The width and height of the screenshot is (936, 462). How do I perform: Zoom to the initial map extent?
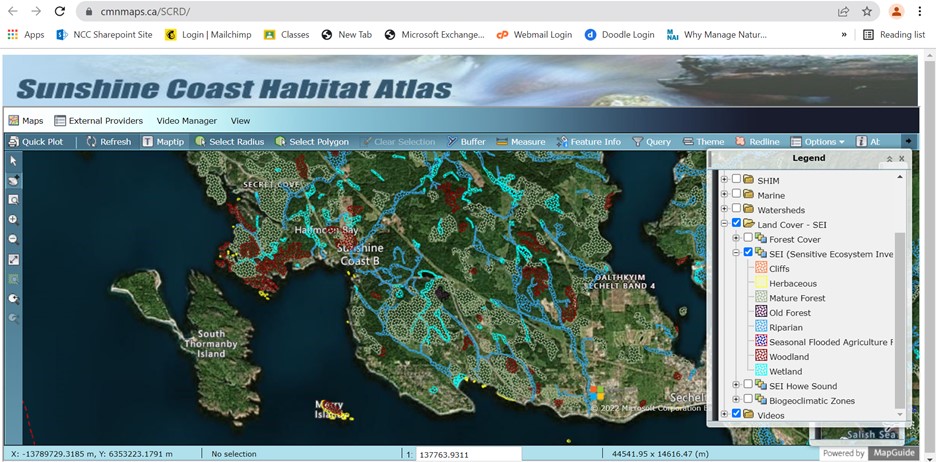tap(13, 260)
